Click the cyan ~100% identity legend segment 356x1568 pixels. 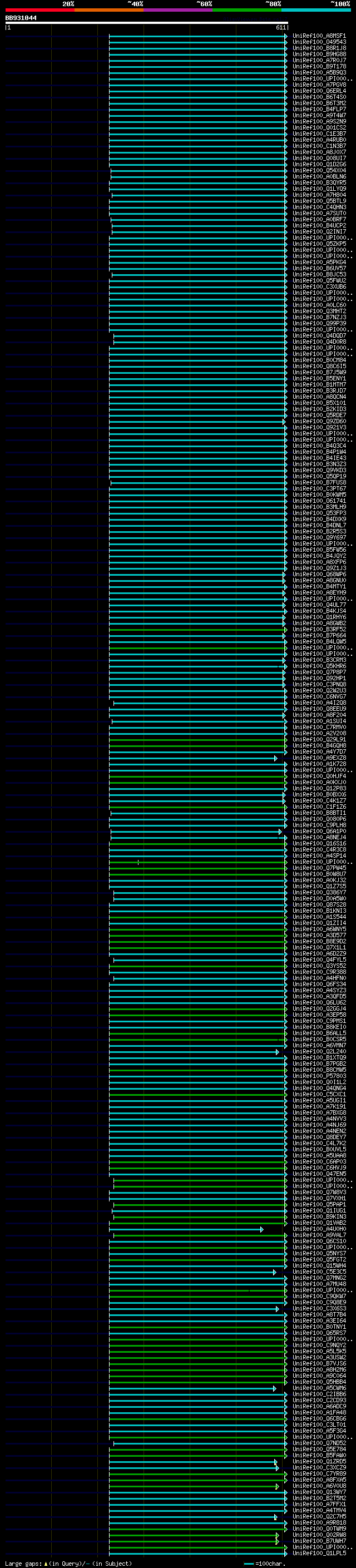[x=316, y=10]
